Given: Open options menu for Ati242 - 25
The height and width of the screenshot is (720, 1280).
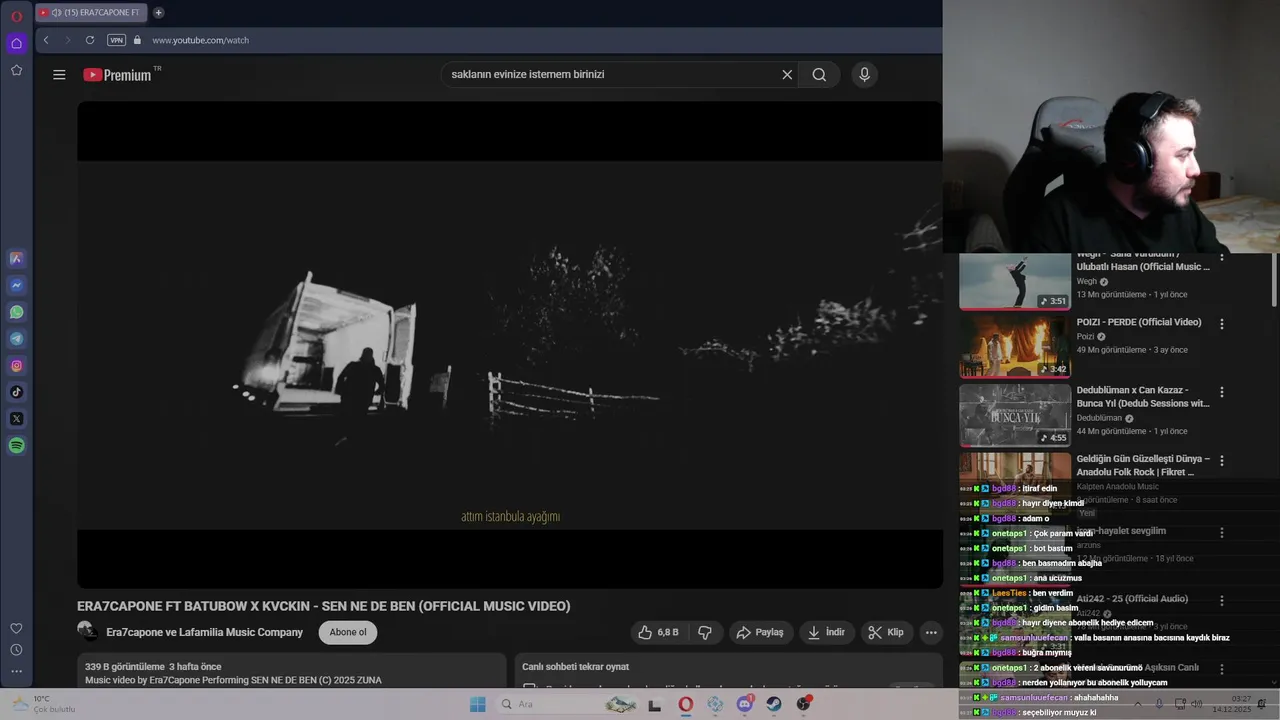Looking at the screenshot, I should pyautogui.click(x=1222, y=601).
